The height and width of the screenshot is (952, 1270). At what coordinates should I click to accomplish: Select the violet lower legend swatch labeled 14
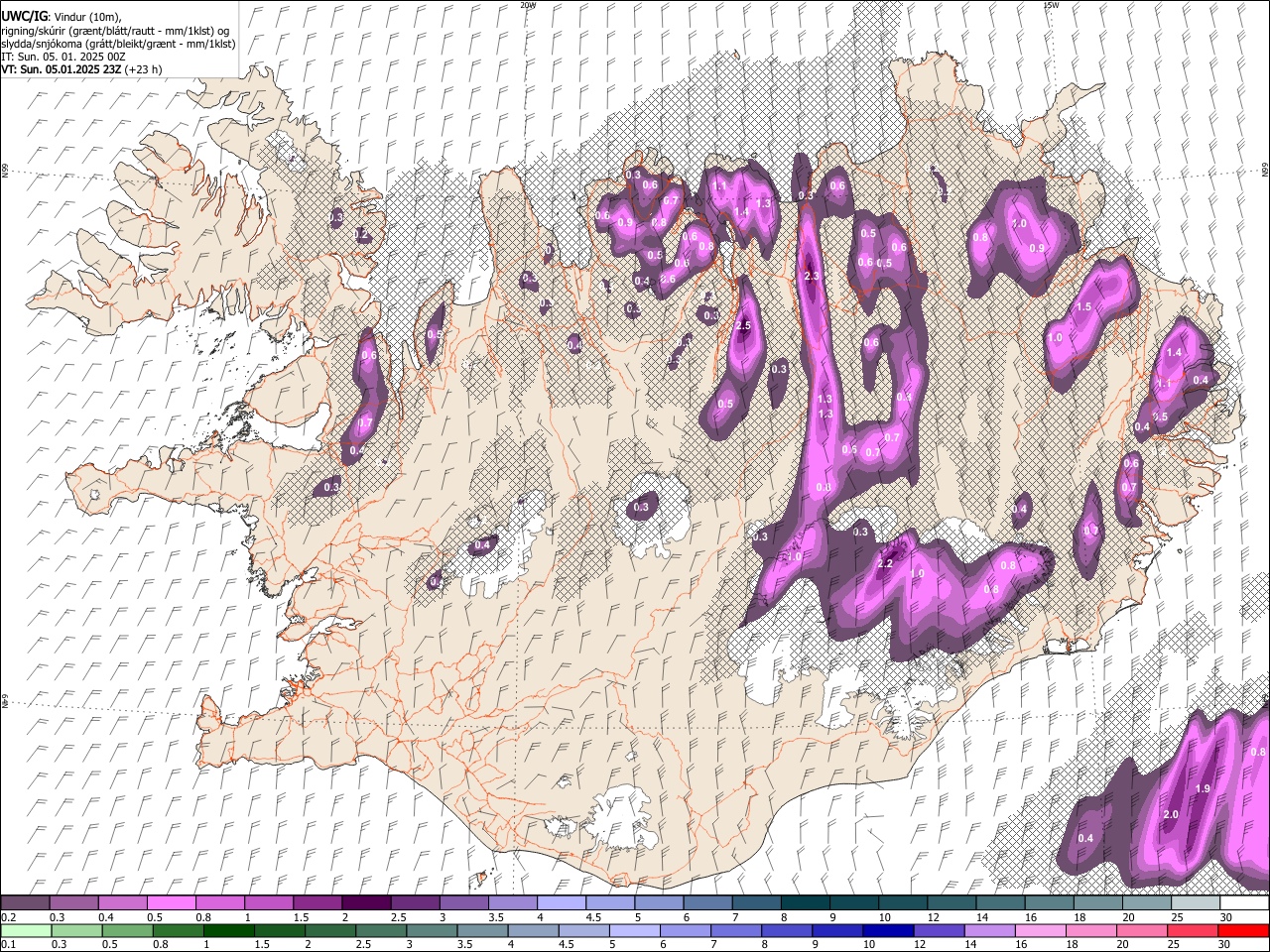click(x=989, y=930)
